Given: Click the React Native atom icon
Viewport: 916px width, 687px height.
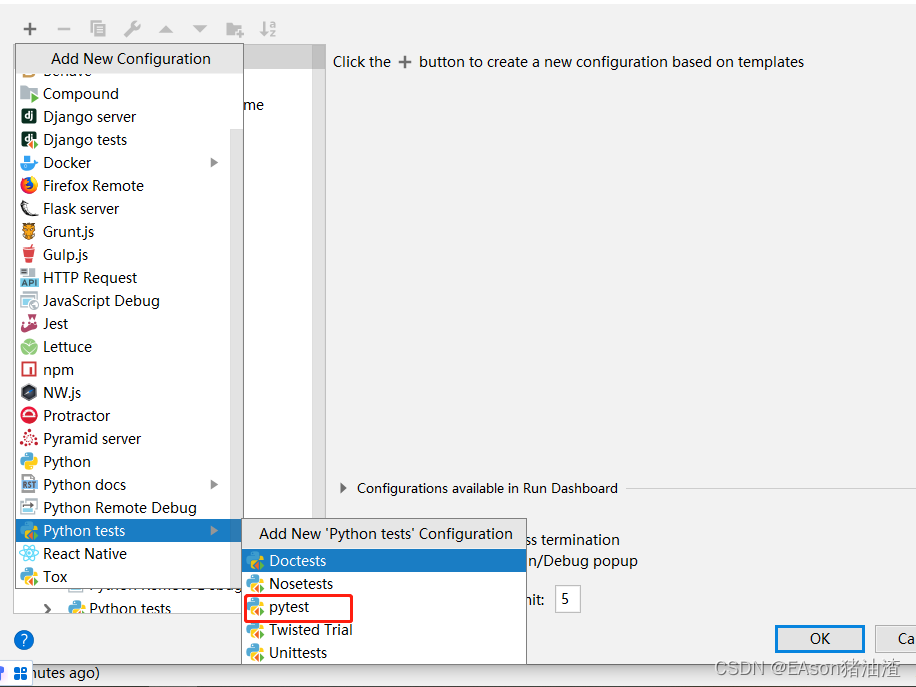Looking at the screenshot, I should [x=29, y=553].
